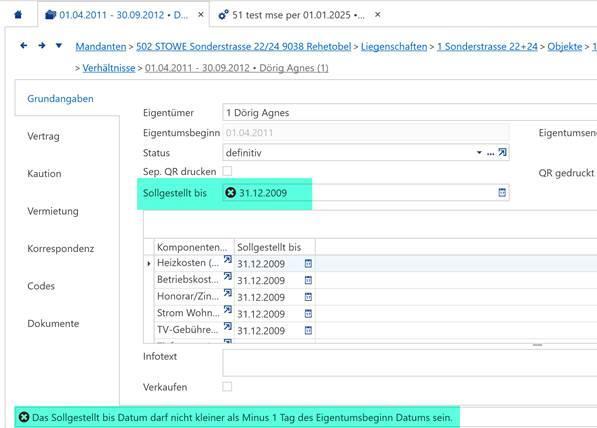This screenshot has height=428, width=597.
Task: Select the Codes section
Action: (x=41, y=286)
